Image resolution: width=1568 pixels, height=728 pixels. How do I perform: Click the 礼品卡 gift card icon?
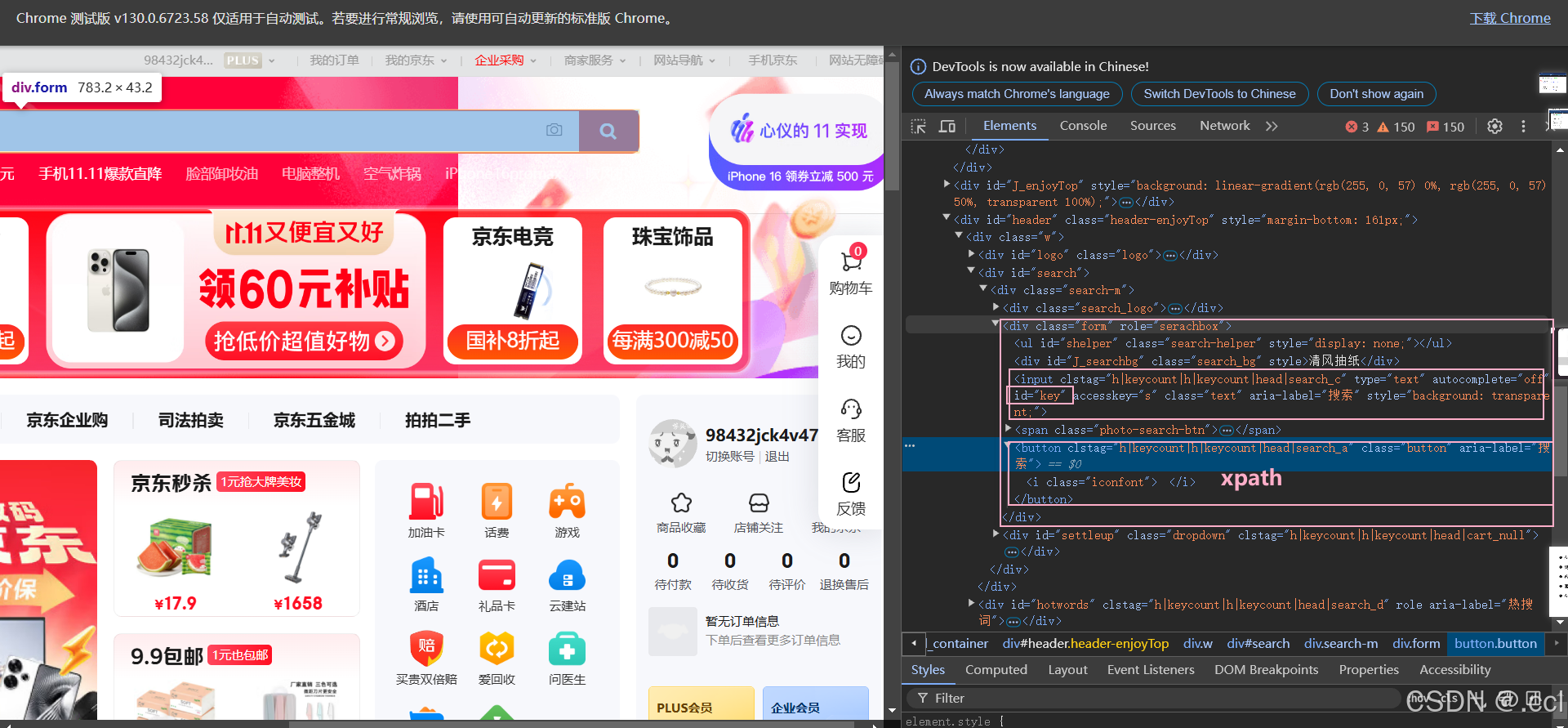[x=497, y=575]
